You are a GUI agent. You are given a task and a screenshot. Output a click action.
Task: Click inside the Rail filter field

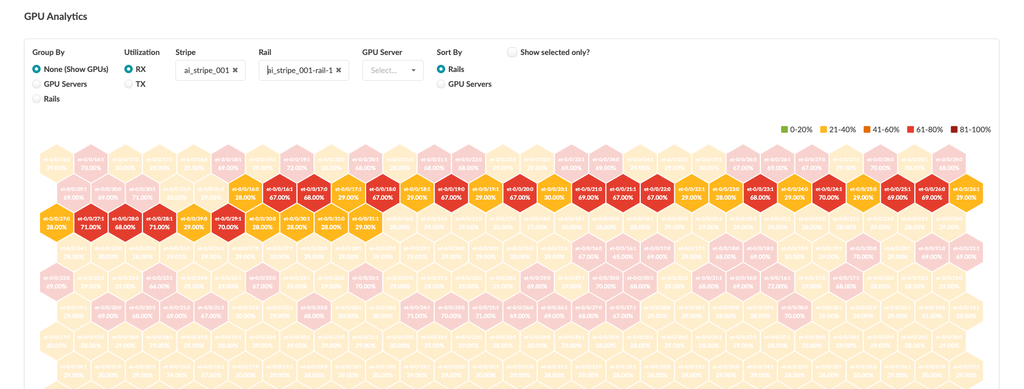point(304,70)
